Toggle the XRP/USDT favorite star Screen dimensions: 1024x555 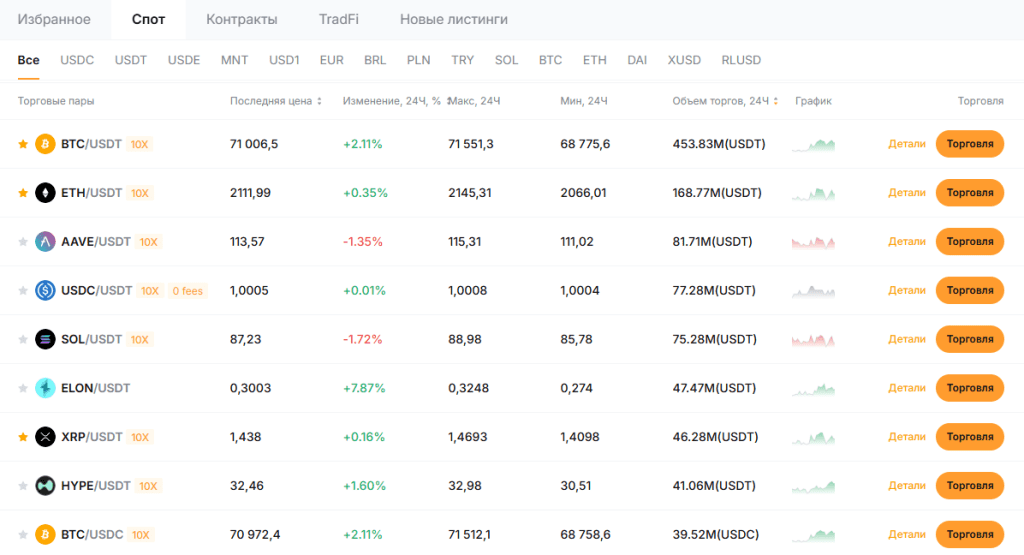(x=23, y=437)
